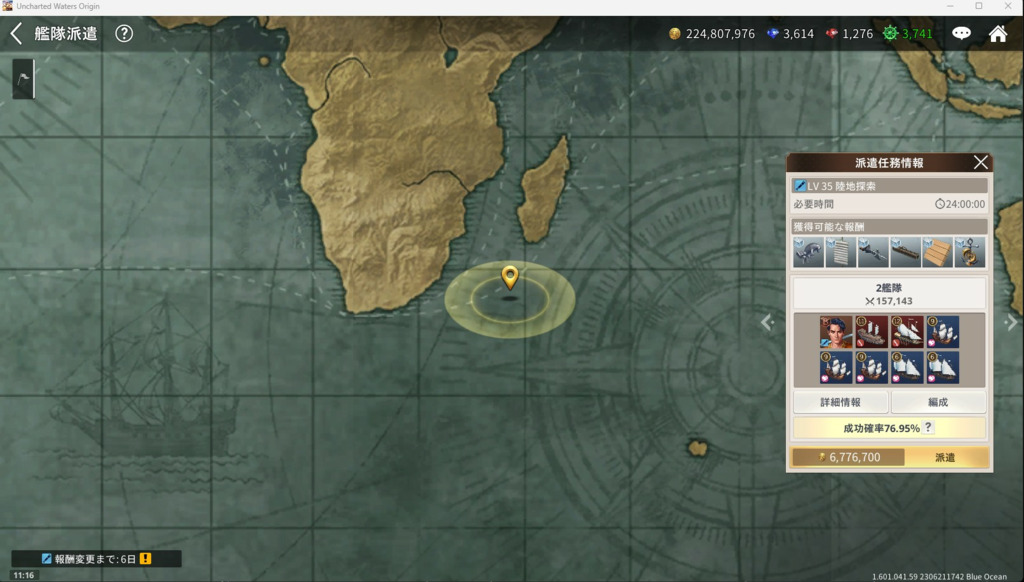This screenshot has height=582, width=1024.
Task: Click the 3,614 blue gem amount
Action: [799, 33]
